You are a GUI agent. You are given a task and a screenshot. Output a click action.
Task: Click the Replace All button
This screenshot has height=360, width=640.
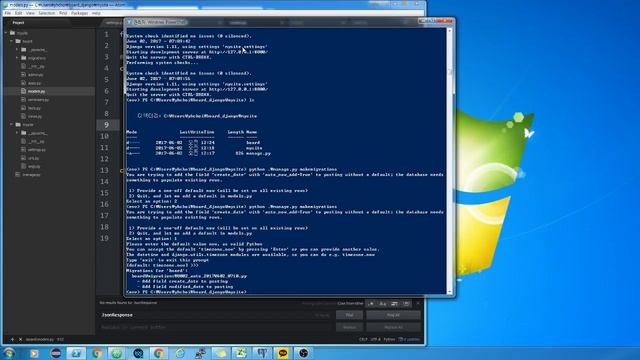point(393,327)
